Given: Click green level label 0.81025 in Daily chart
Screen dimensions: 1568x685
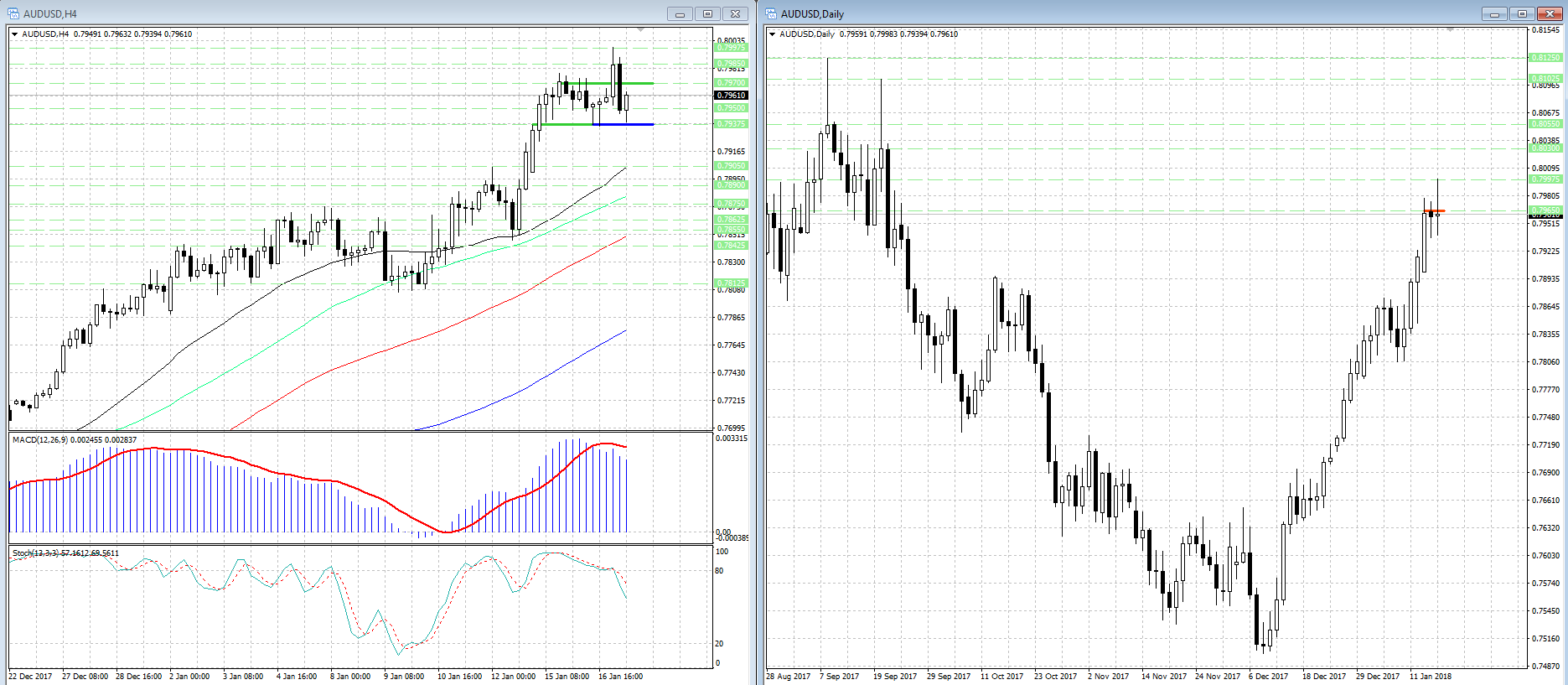Looking at the screenshot, I should pos(1546,79).
